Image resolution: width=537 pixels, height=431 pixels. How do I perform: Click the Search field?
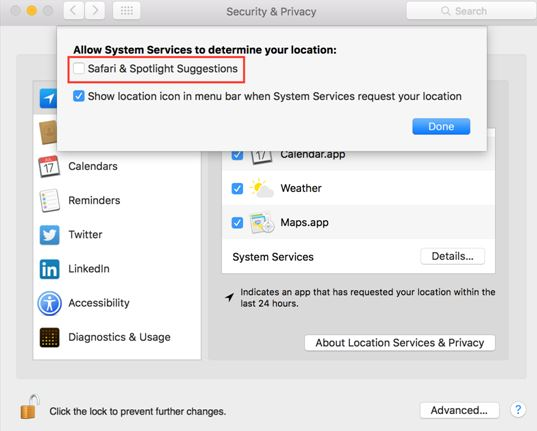pyautogui.click(x=472, y=11)
